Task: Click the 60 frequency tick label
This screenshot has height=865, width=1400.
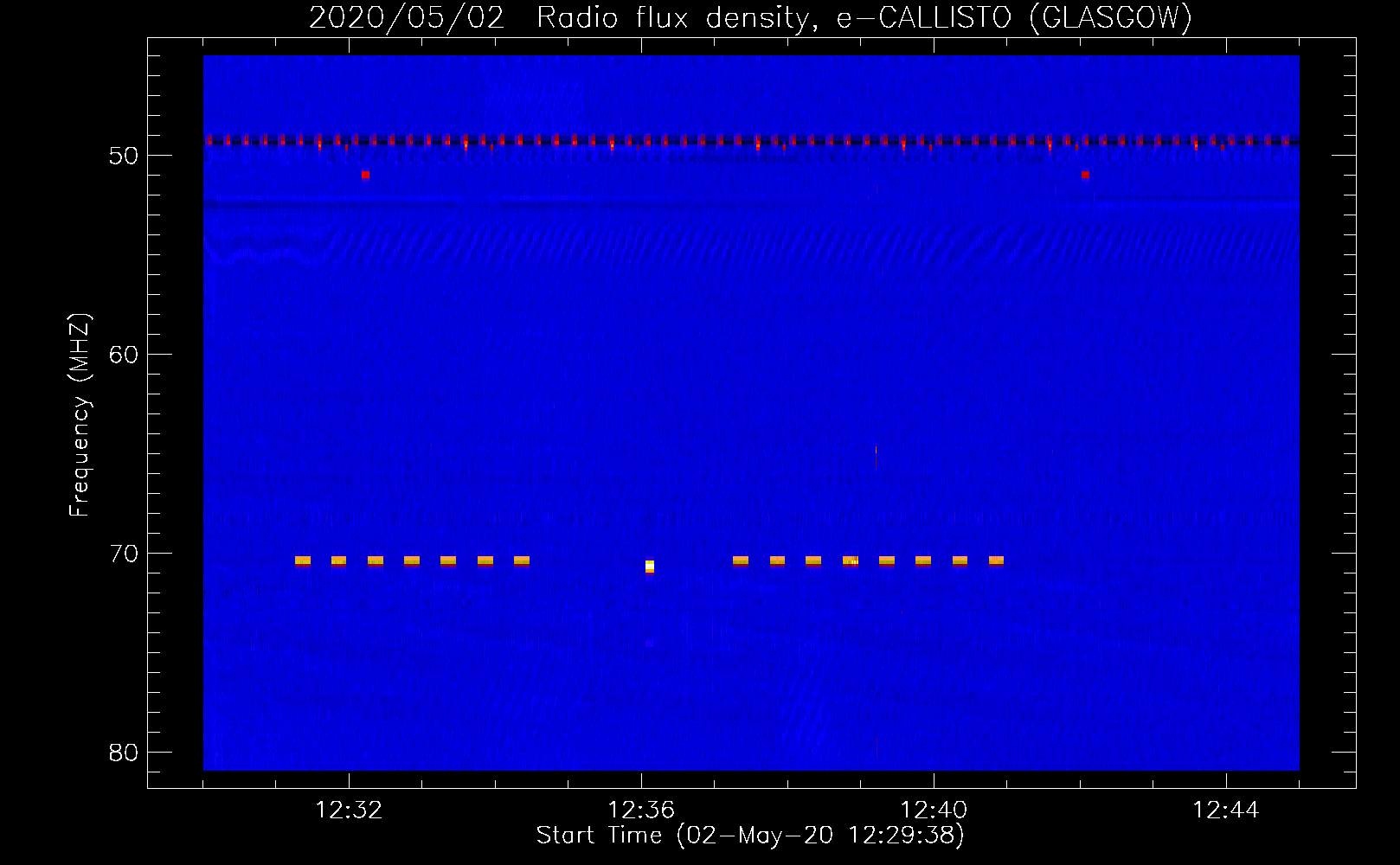Action: pos(123,355)
